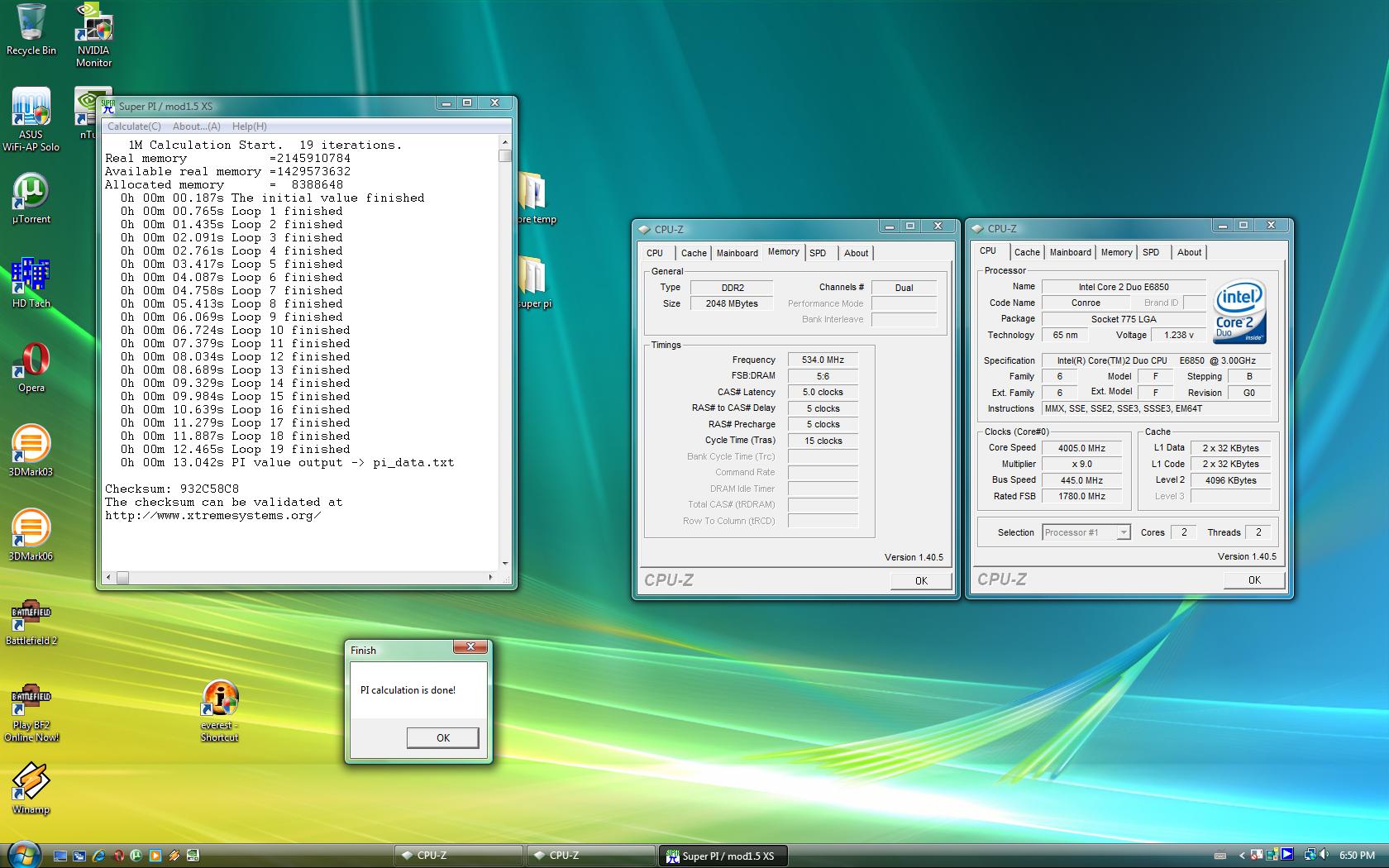Open the 'super pi' folder on the desktop
Viewport: 1389px width, 868px height.
click(533, 283)
